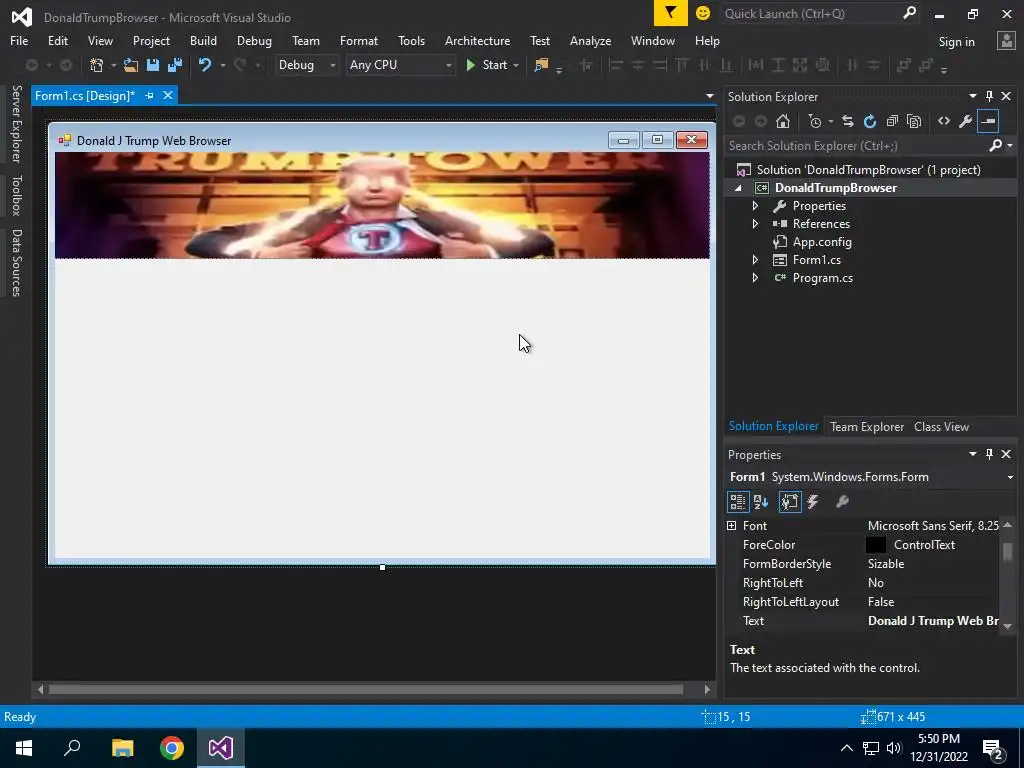Click the Quick Launch search magnifier icon
Screen dimensions: 1024x768
pyautogui.click(x=909, y=13)
